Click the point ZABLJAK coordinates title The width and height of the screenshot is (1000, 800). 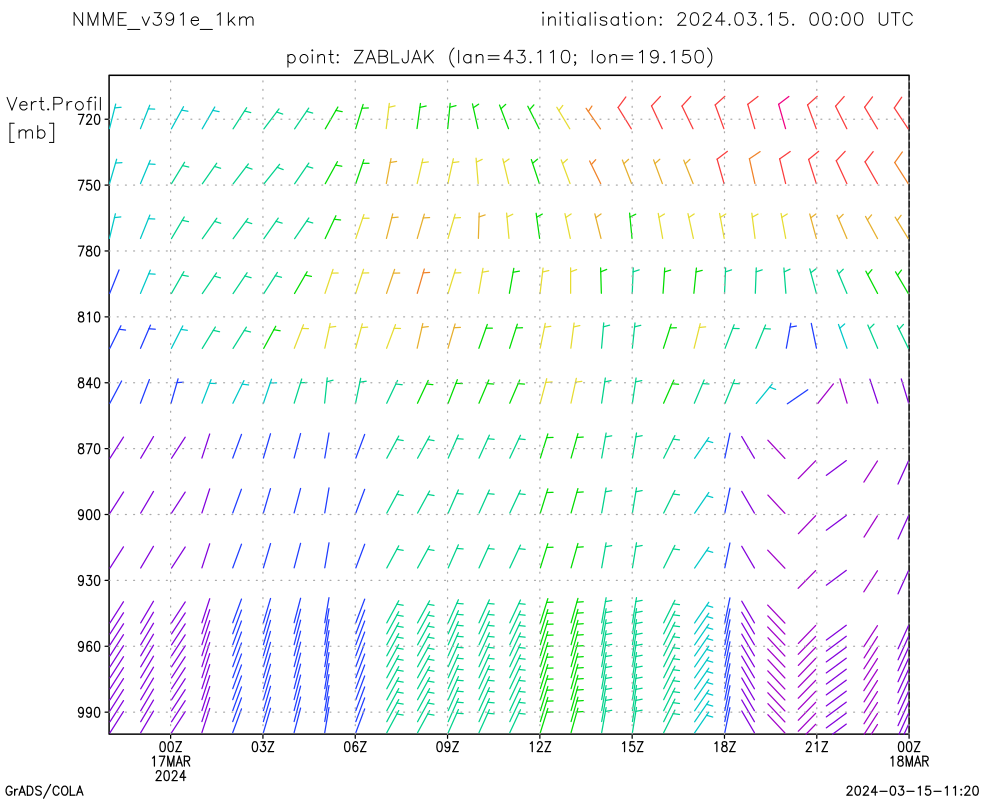pos(499,57)
